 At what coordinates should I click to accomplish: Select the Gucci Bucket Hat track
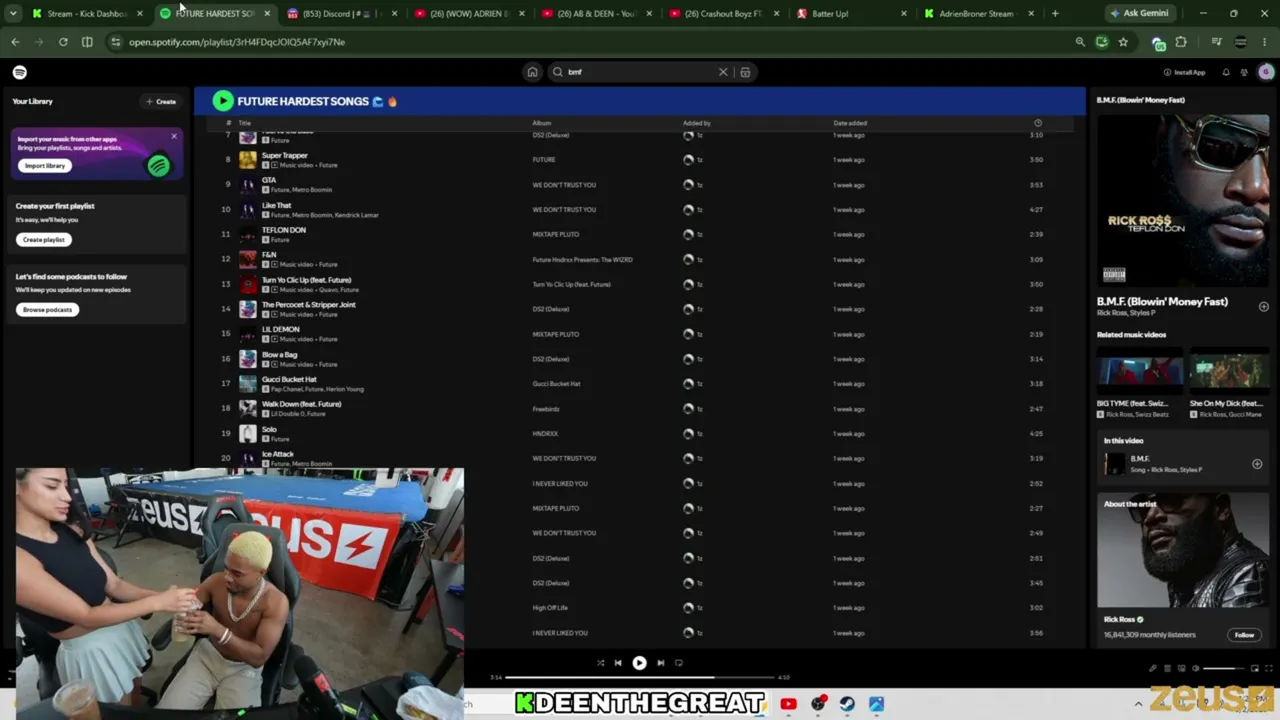640,384
